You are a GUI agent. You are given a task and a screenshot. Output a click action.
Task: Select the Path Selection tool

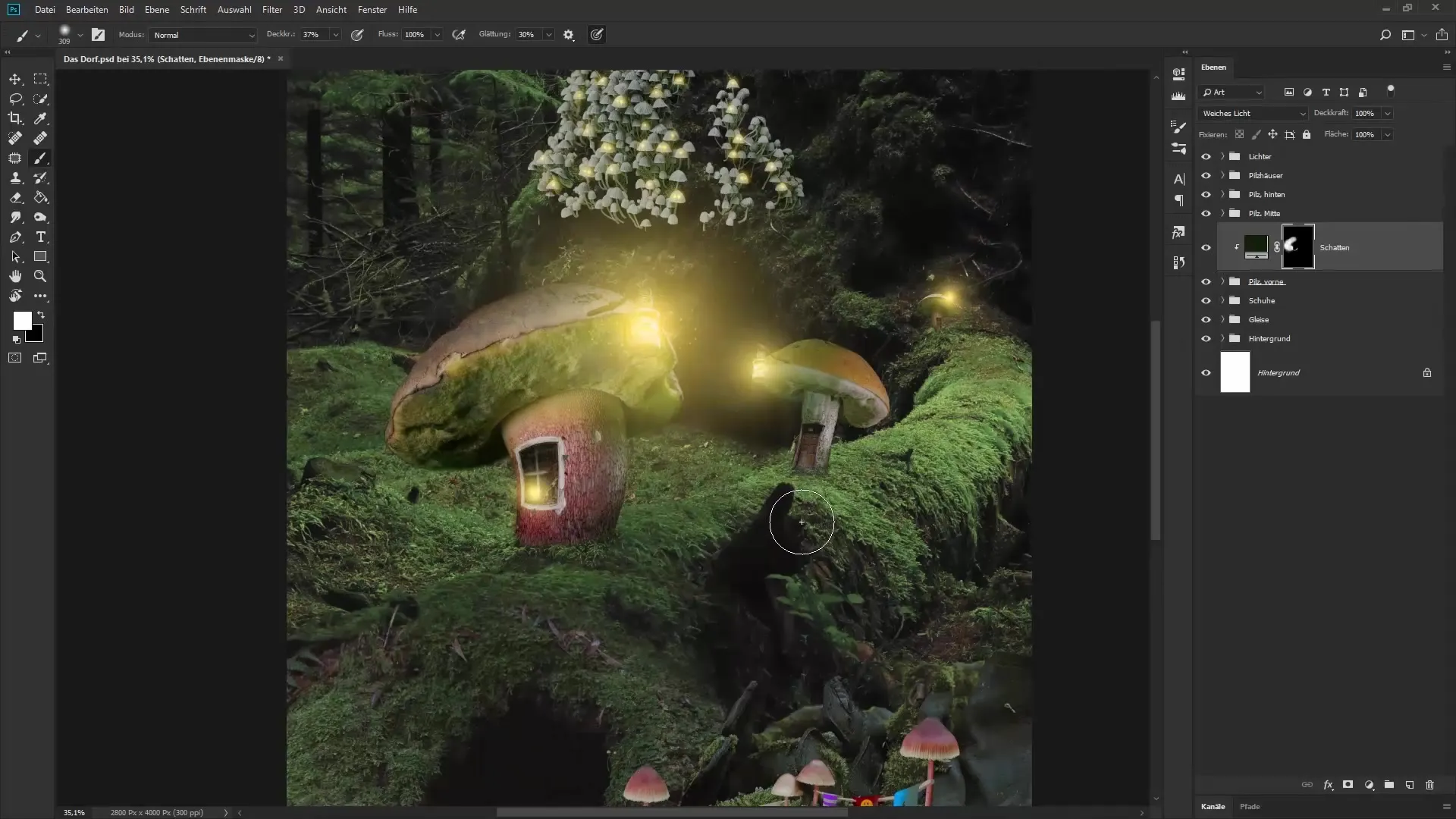15,256
